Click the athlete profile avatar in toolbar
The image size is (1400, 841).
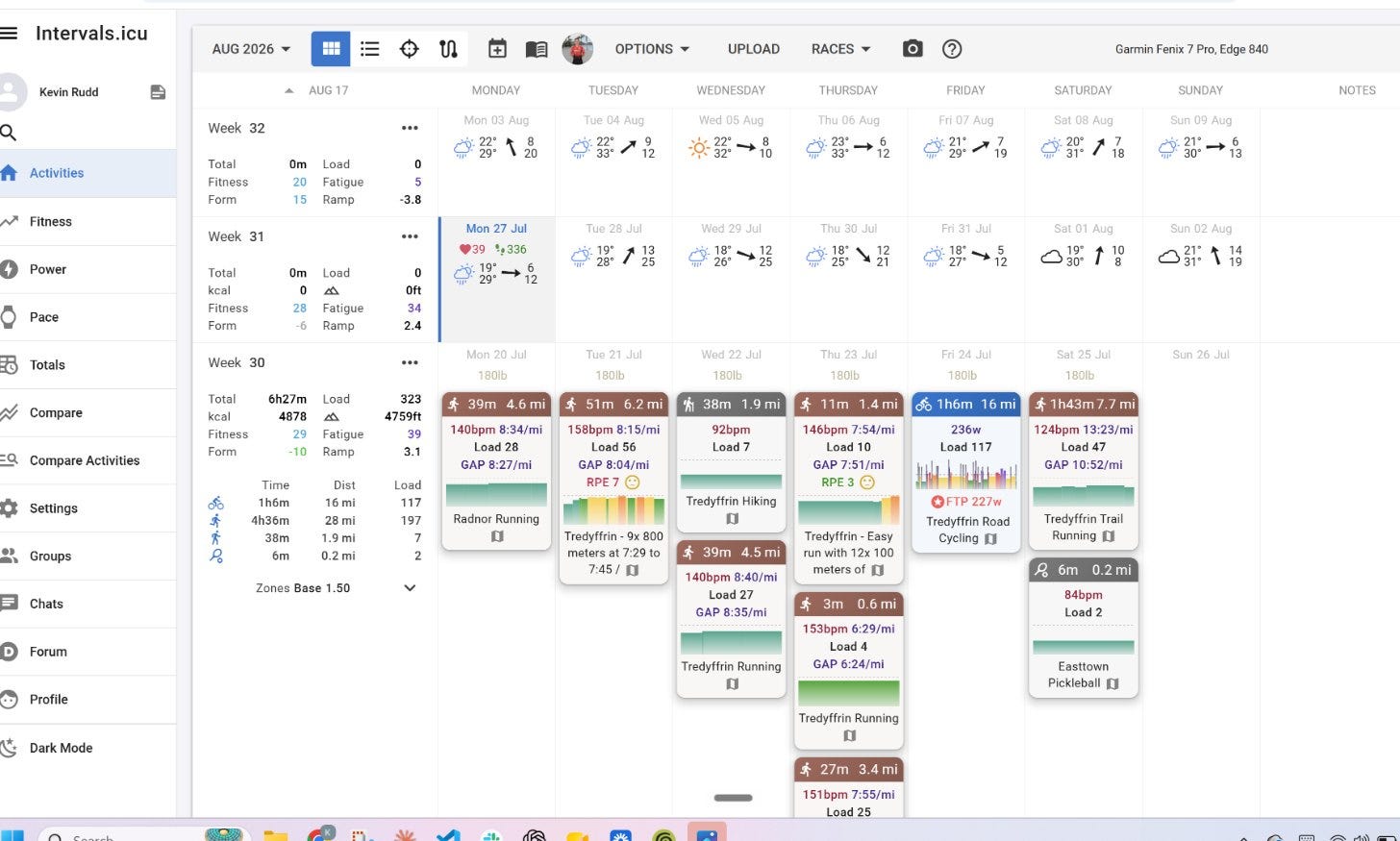tap(577, 49)
